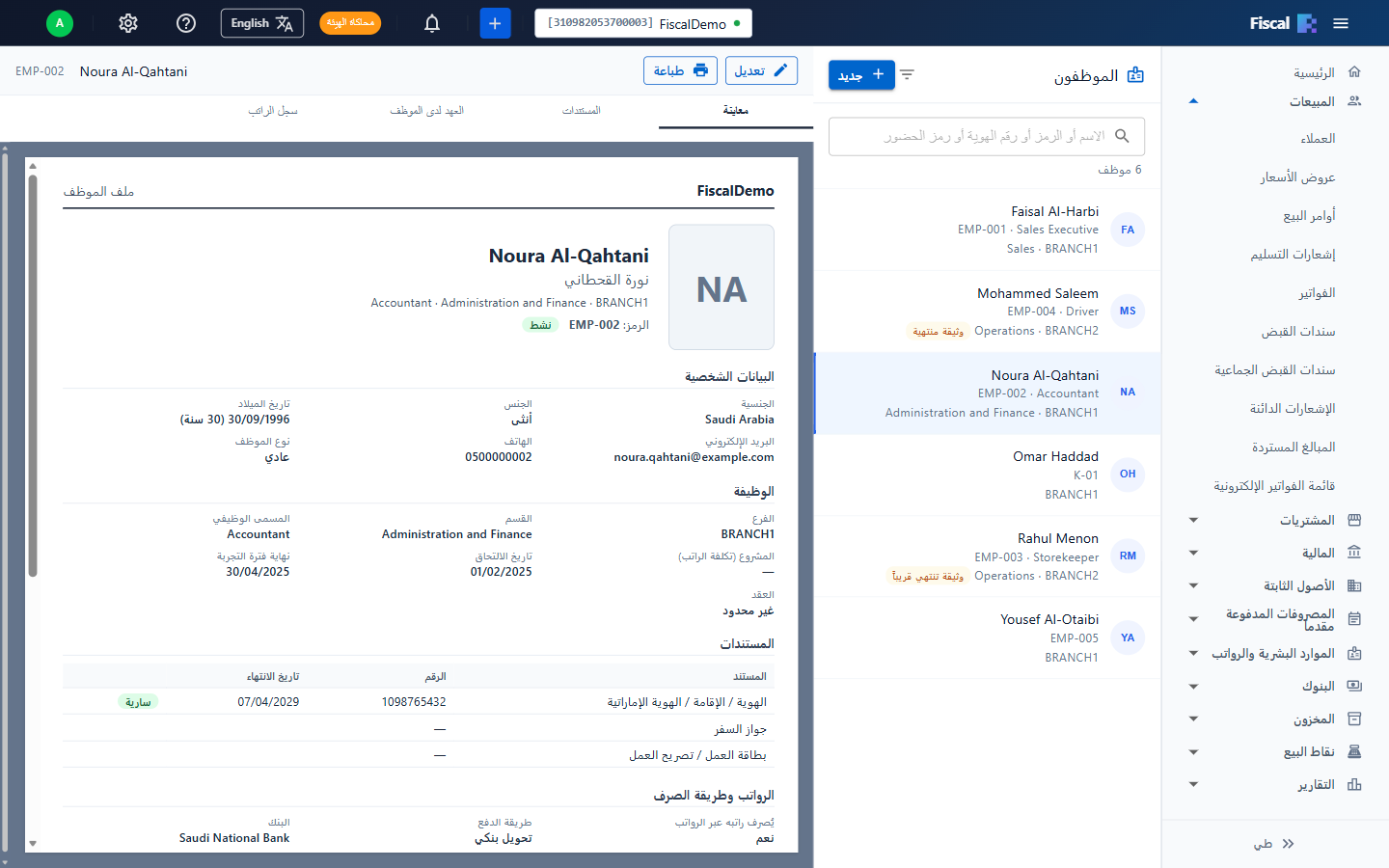The width and height of the screenshot is (1389, 868).
Task: Click the noura.qahtani@example.com email
Action: pyautogui.click(x=694, y=457)
